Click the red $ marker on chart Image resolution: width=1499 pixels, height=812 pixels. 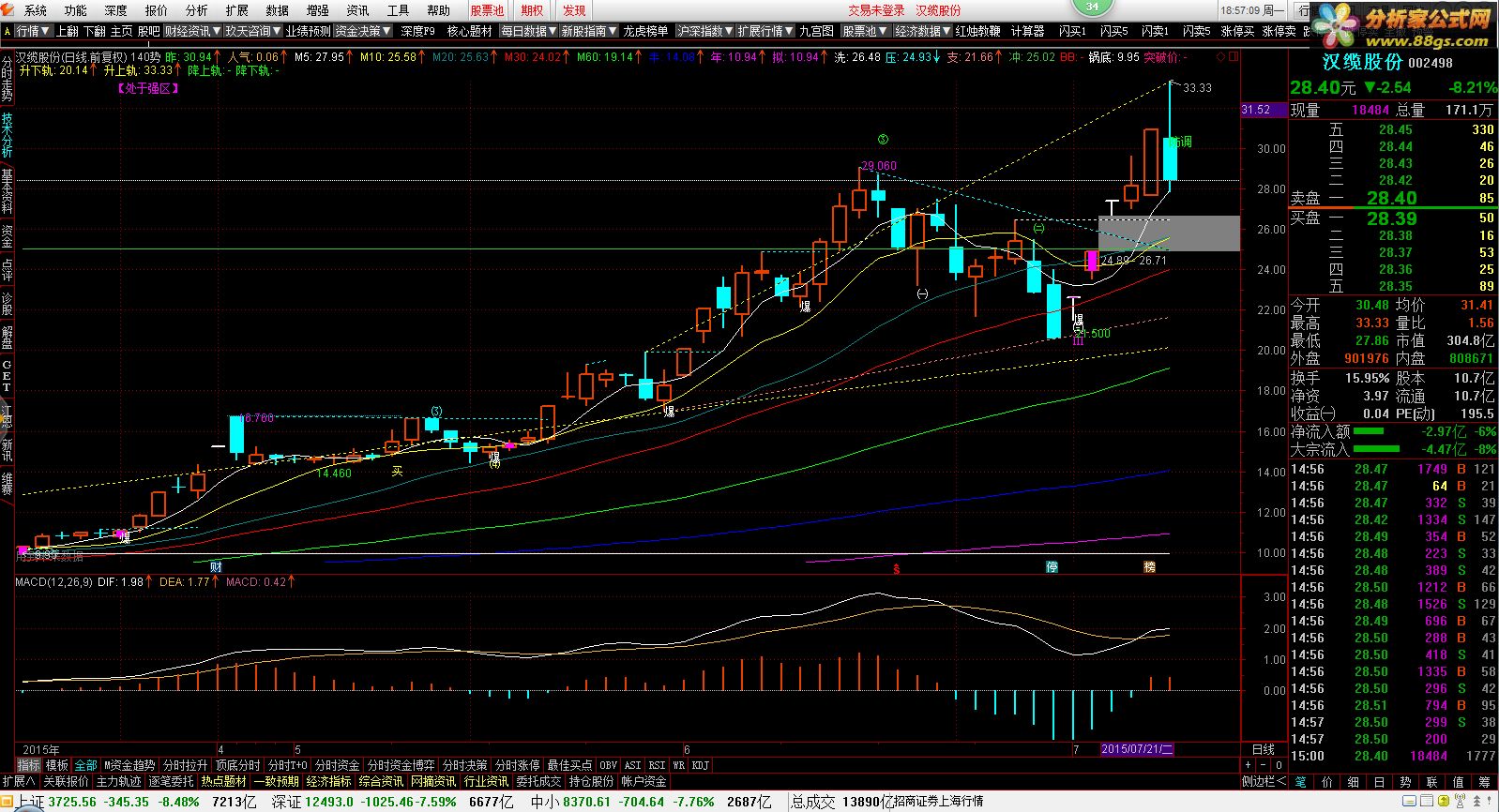(896, 568)
